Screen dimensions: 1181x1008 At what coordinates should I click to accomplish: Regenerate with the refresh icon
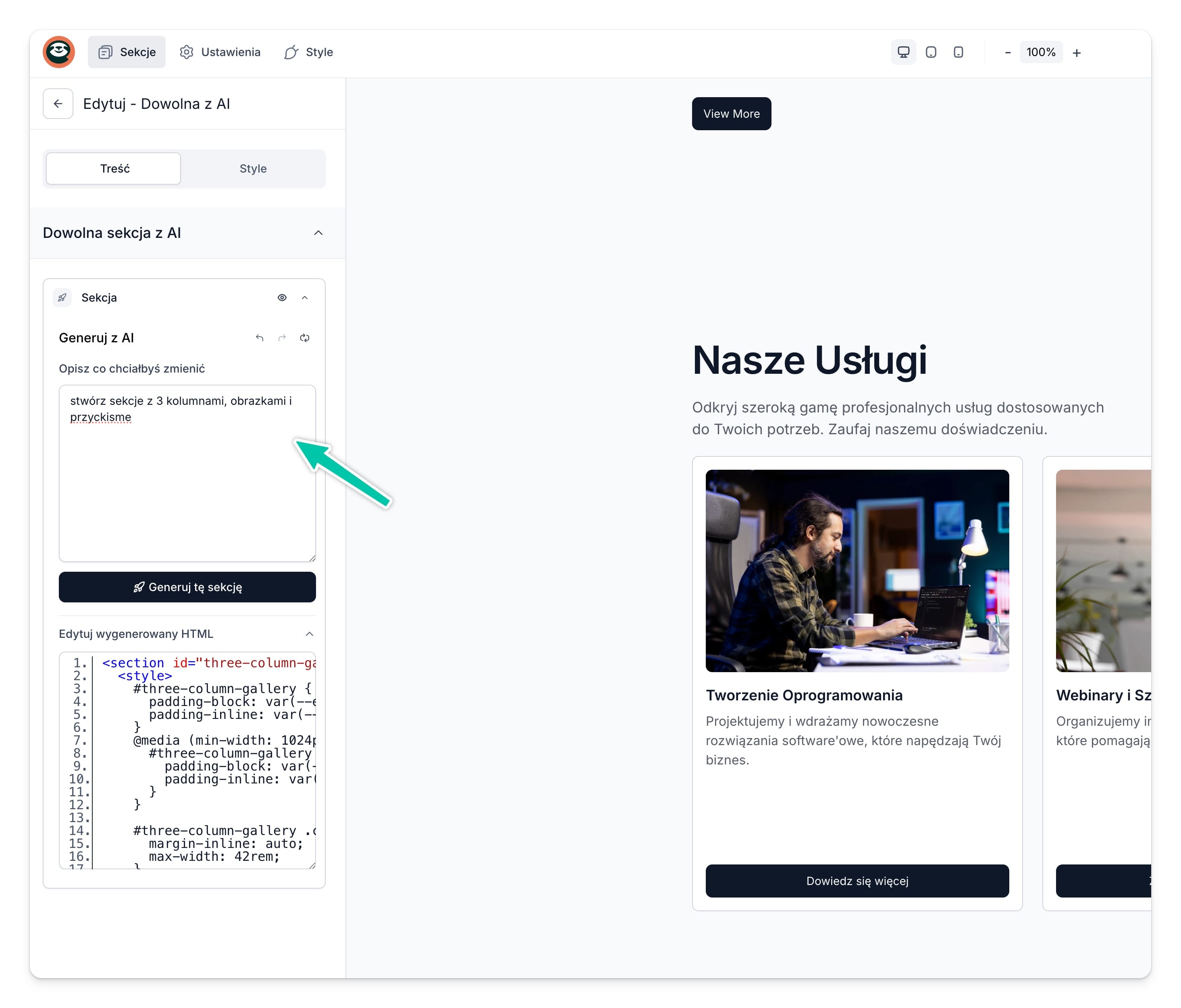(x=305, y=338)
